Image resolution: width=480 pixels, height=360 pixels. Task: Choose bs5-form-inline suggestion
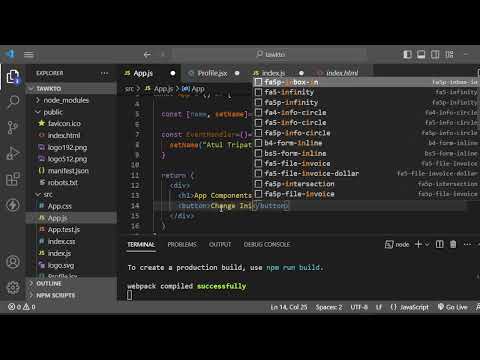[x=366, y=153]
